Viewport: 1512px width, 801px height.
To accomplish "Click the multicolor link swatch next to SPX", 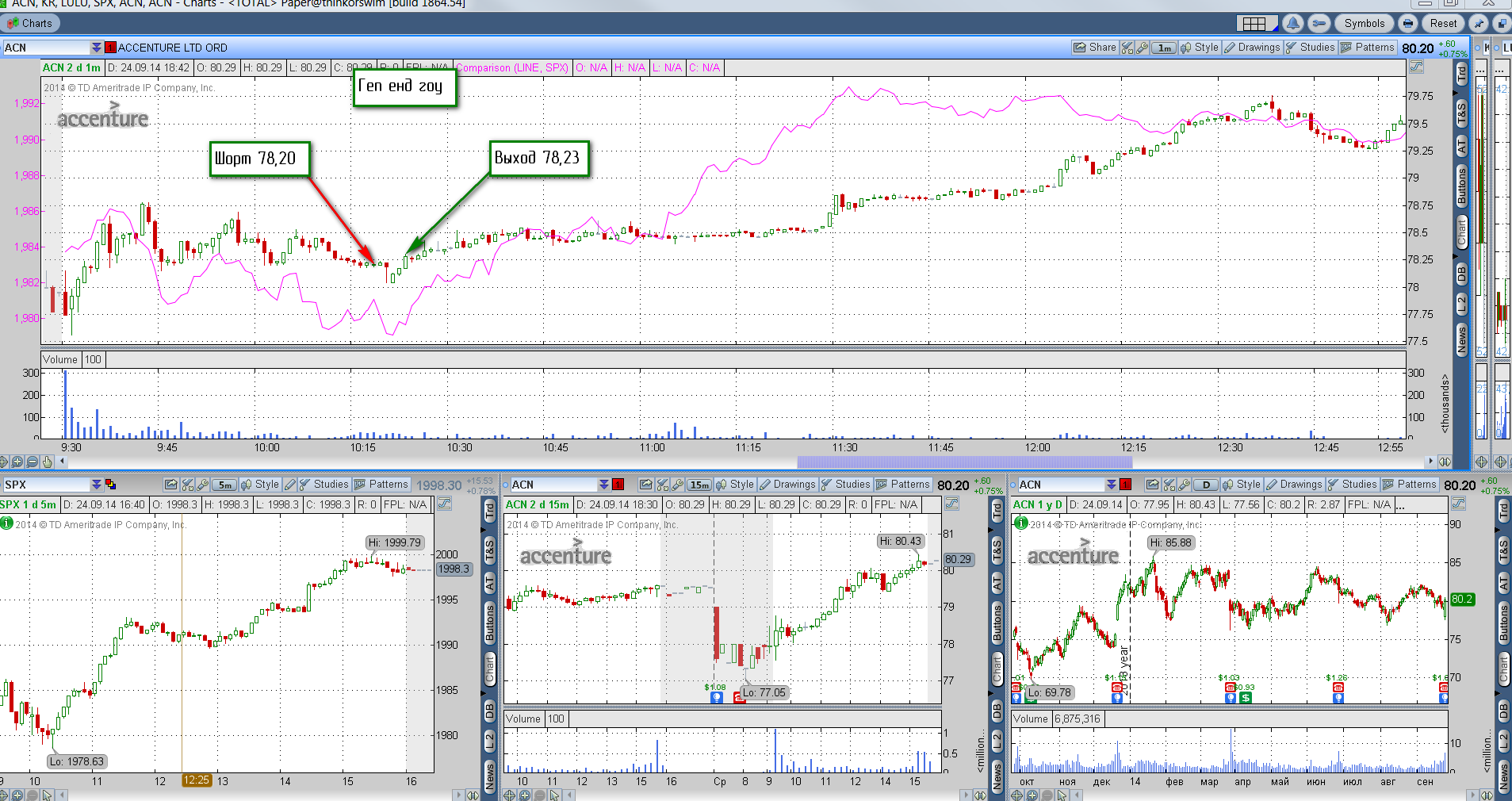I will pos(111,485).
